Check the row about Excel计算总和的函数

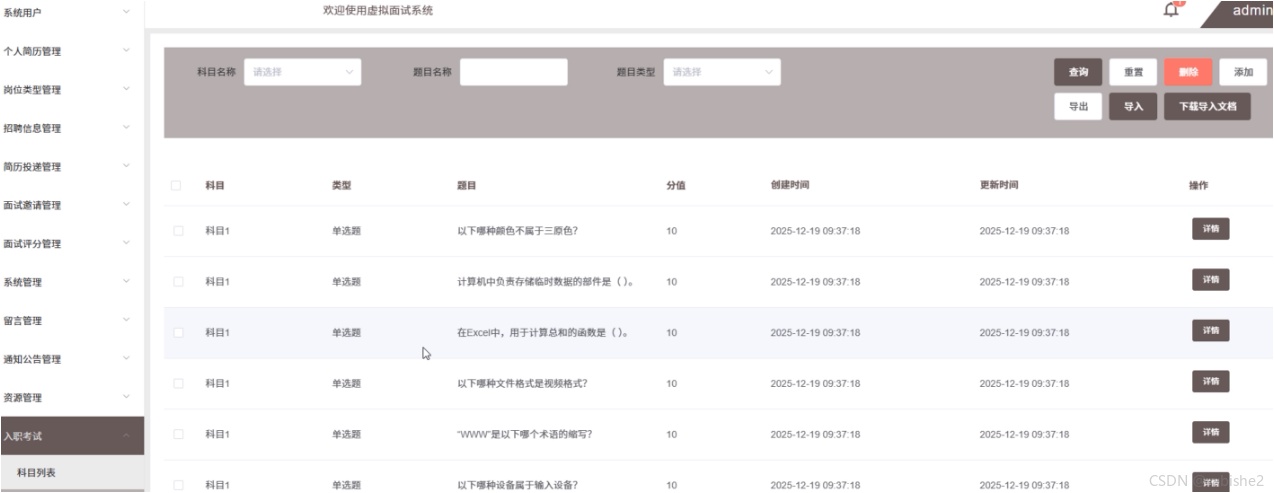click(178, 333)
